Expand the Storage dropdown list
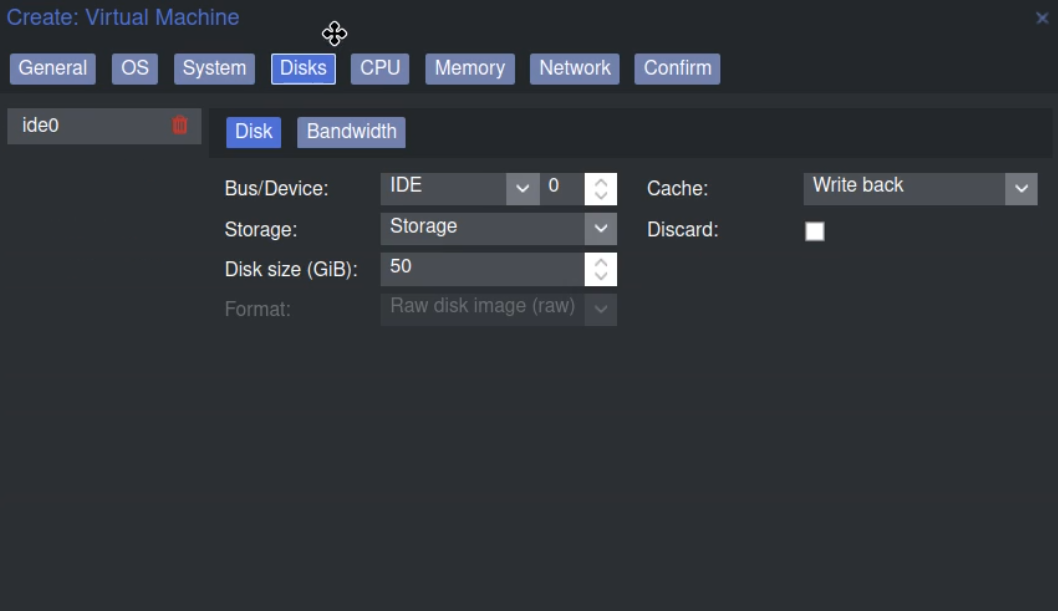1058x611 pixels. 600,228
